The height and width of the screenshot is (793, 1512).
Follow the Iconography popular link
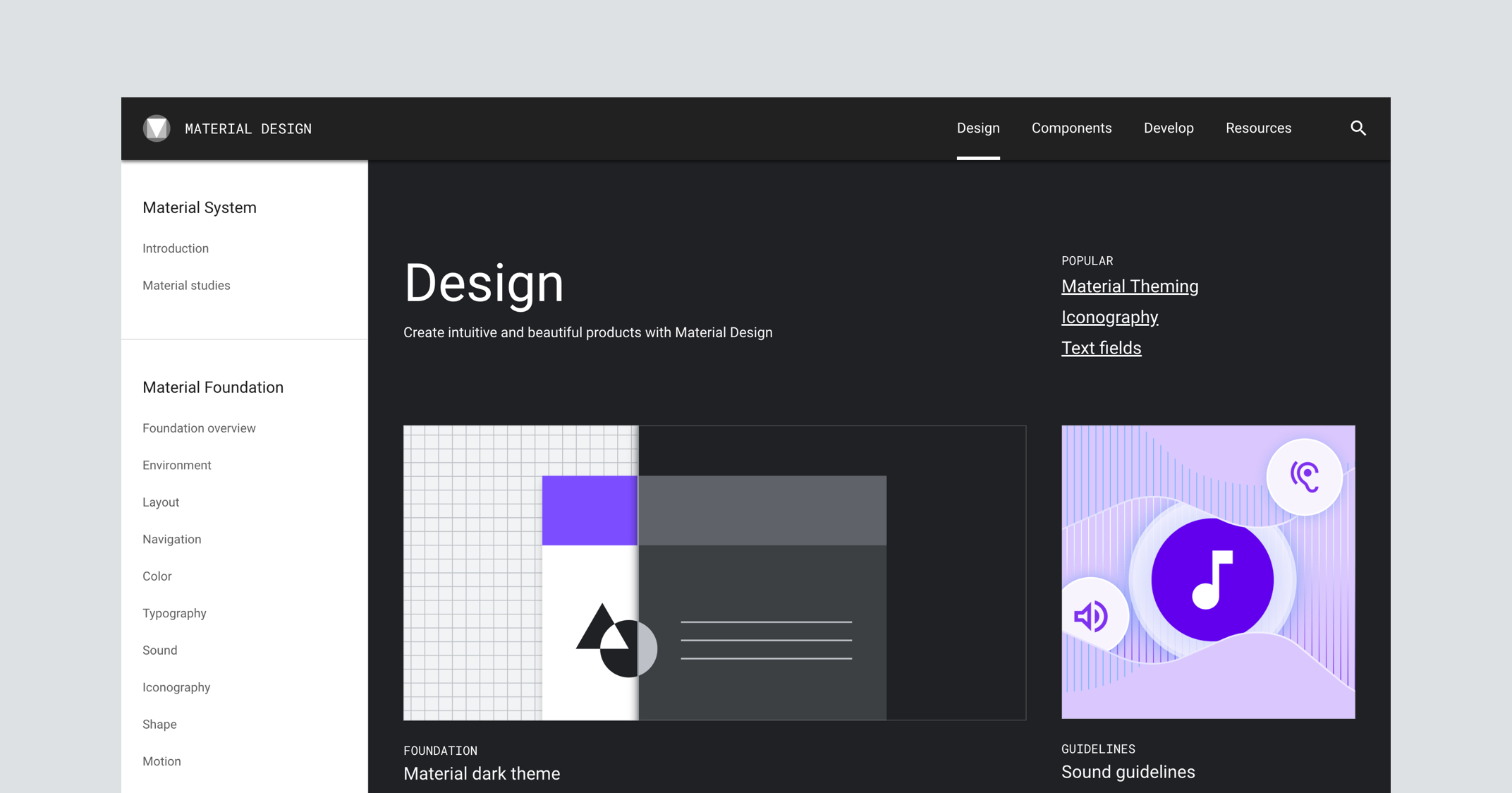tap(1109, 317)
